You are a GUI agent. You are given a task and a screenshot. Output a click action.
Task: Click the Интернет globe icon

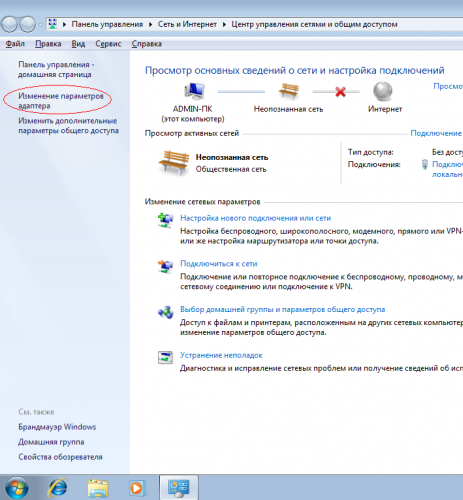(x=383, y=91)
